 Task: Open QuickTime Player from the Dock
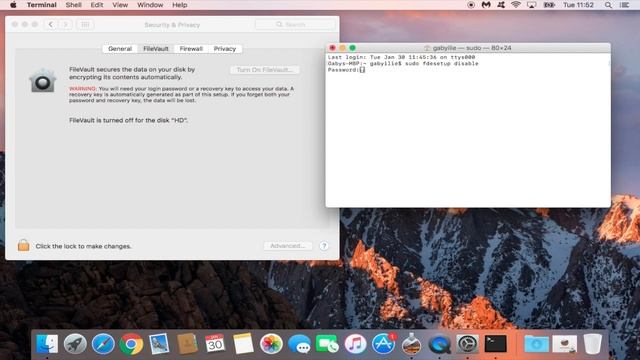click(440, 344)
